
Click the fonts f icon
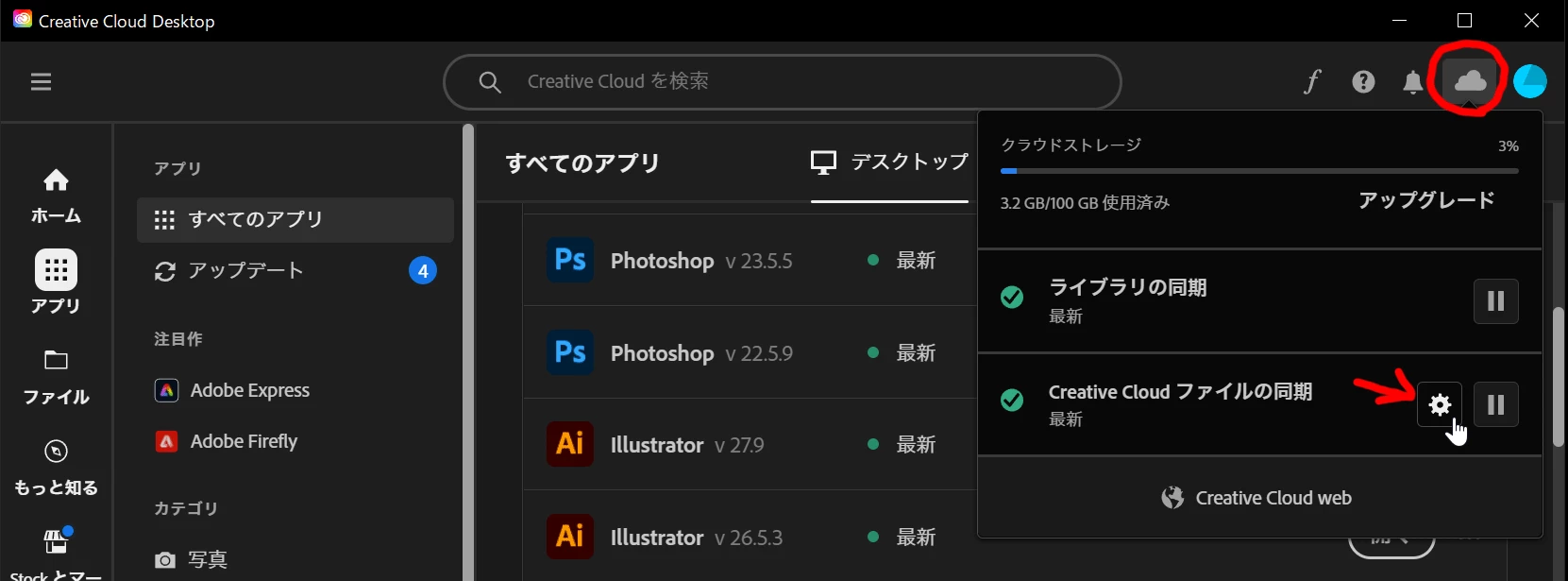[1312, 82]
